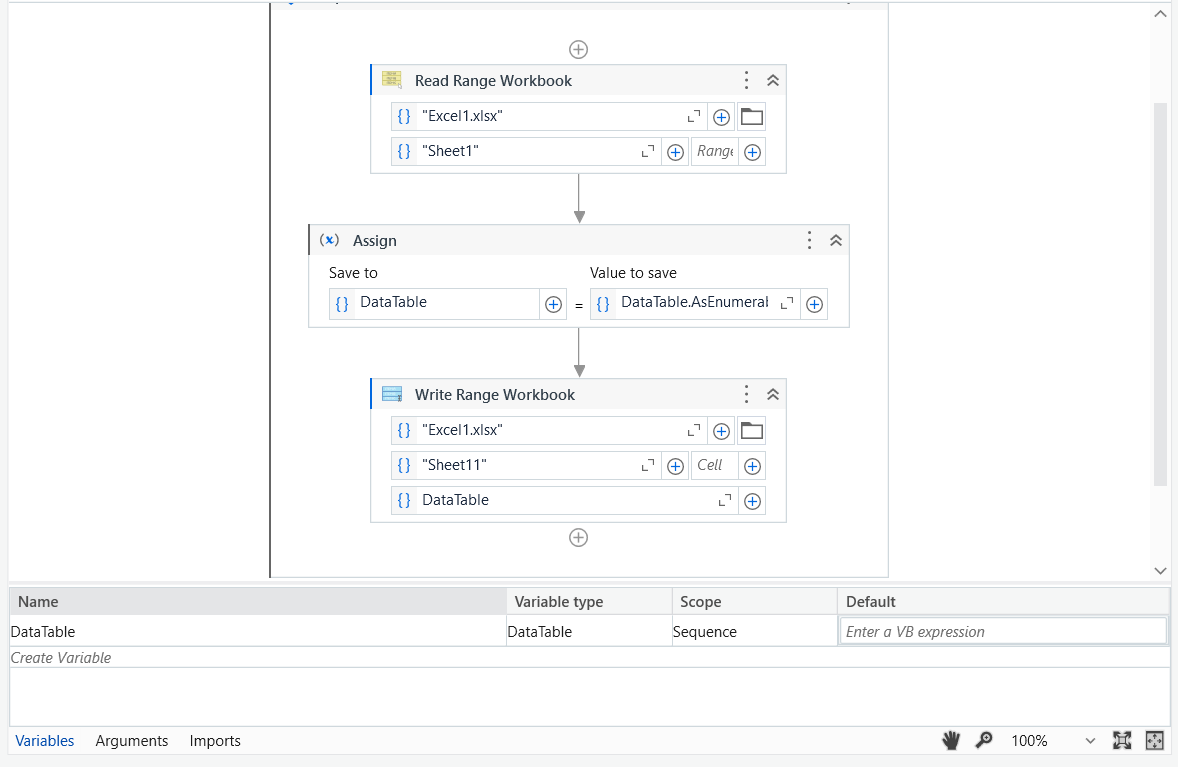Click Create Variable row
The image size is (1178, 767).
tap(589, 657)
